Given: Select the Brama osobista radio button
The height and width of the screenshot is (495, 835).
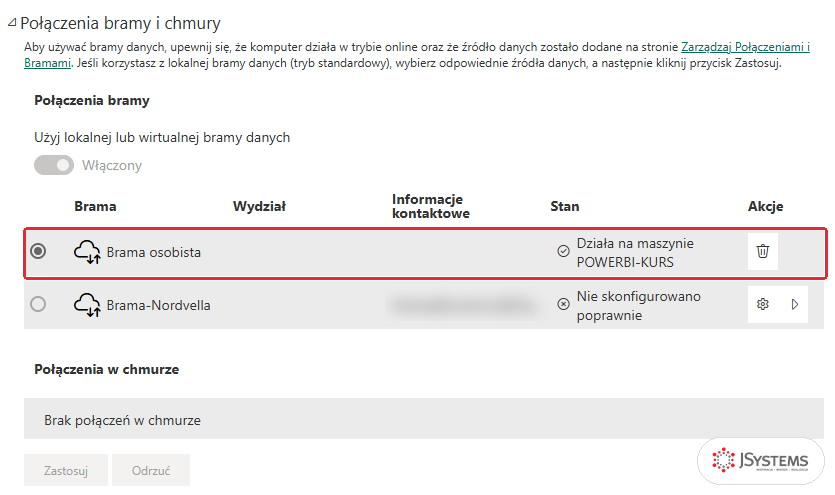Looking at the screenshot, I should point(38,251).
